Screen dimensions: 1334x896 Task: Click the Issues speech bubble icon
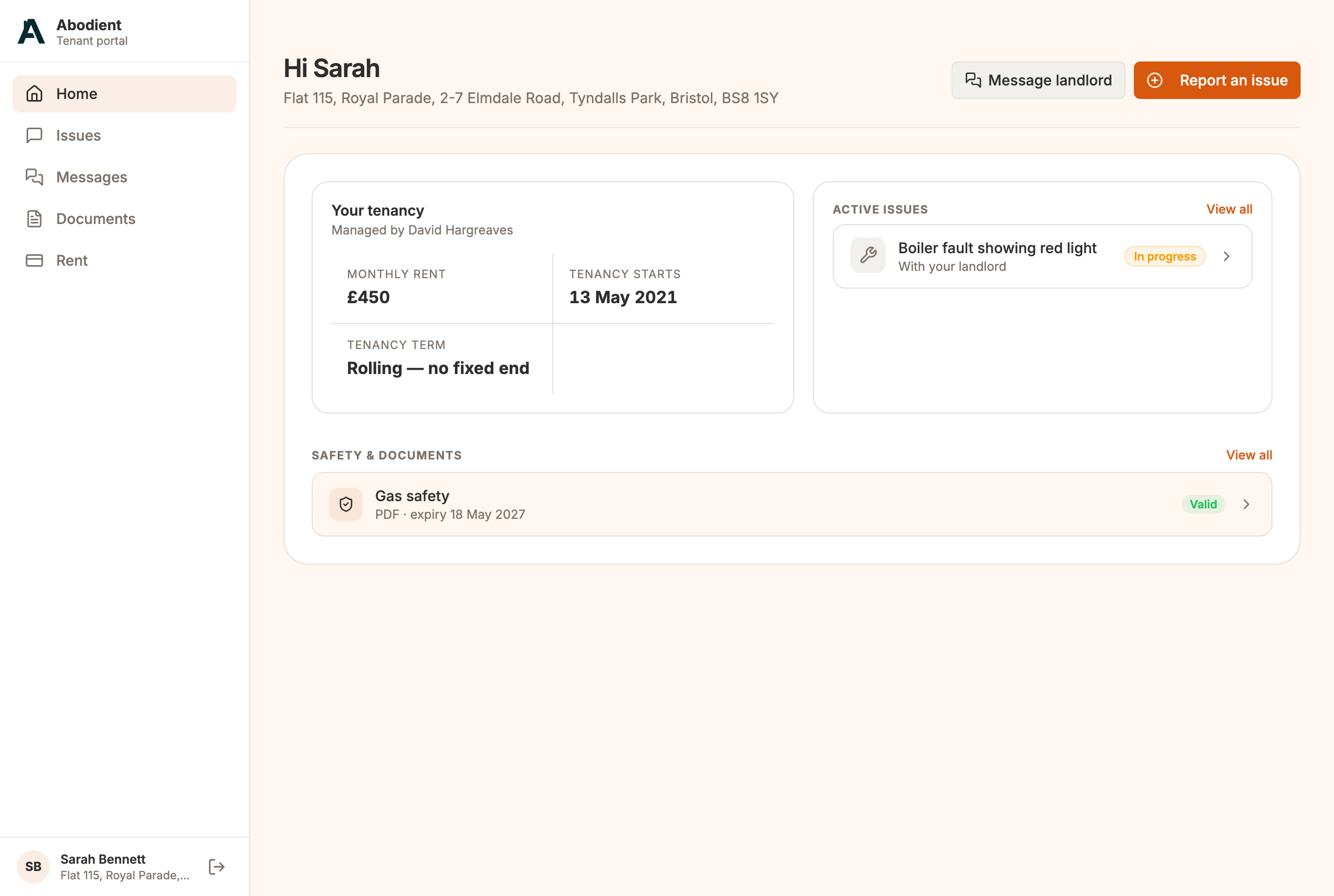pos(34,135)
